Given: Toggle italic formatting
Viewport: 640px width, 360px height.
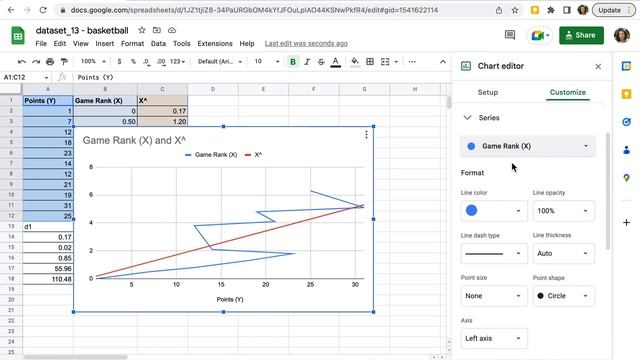Looking at the screenshot, I should click(x=307, y=62).
